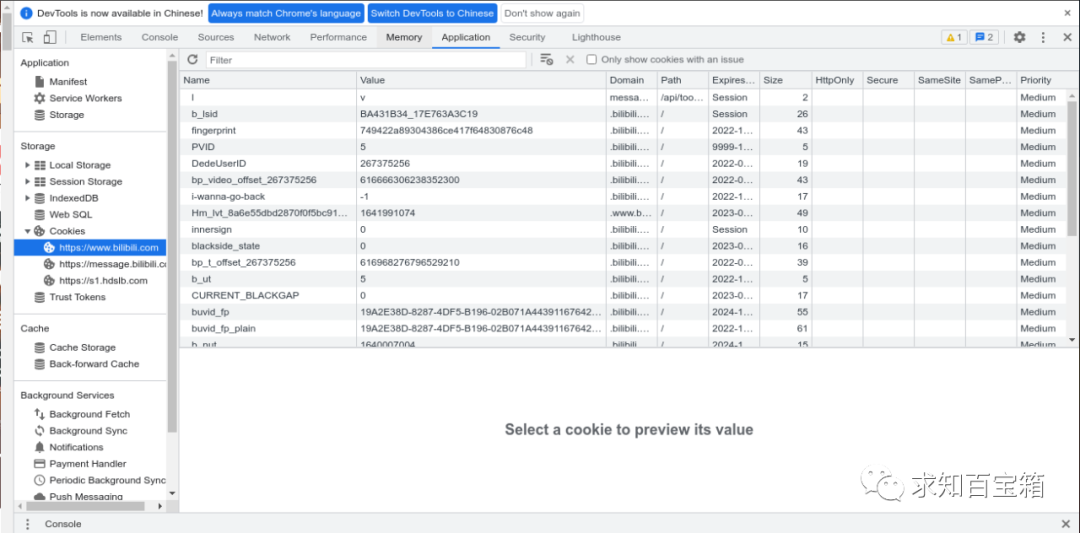Close the DevTools panel
This screenshot has height=533, width=1080.
click(x=1066, y=37)
